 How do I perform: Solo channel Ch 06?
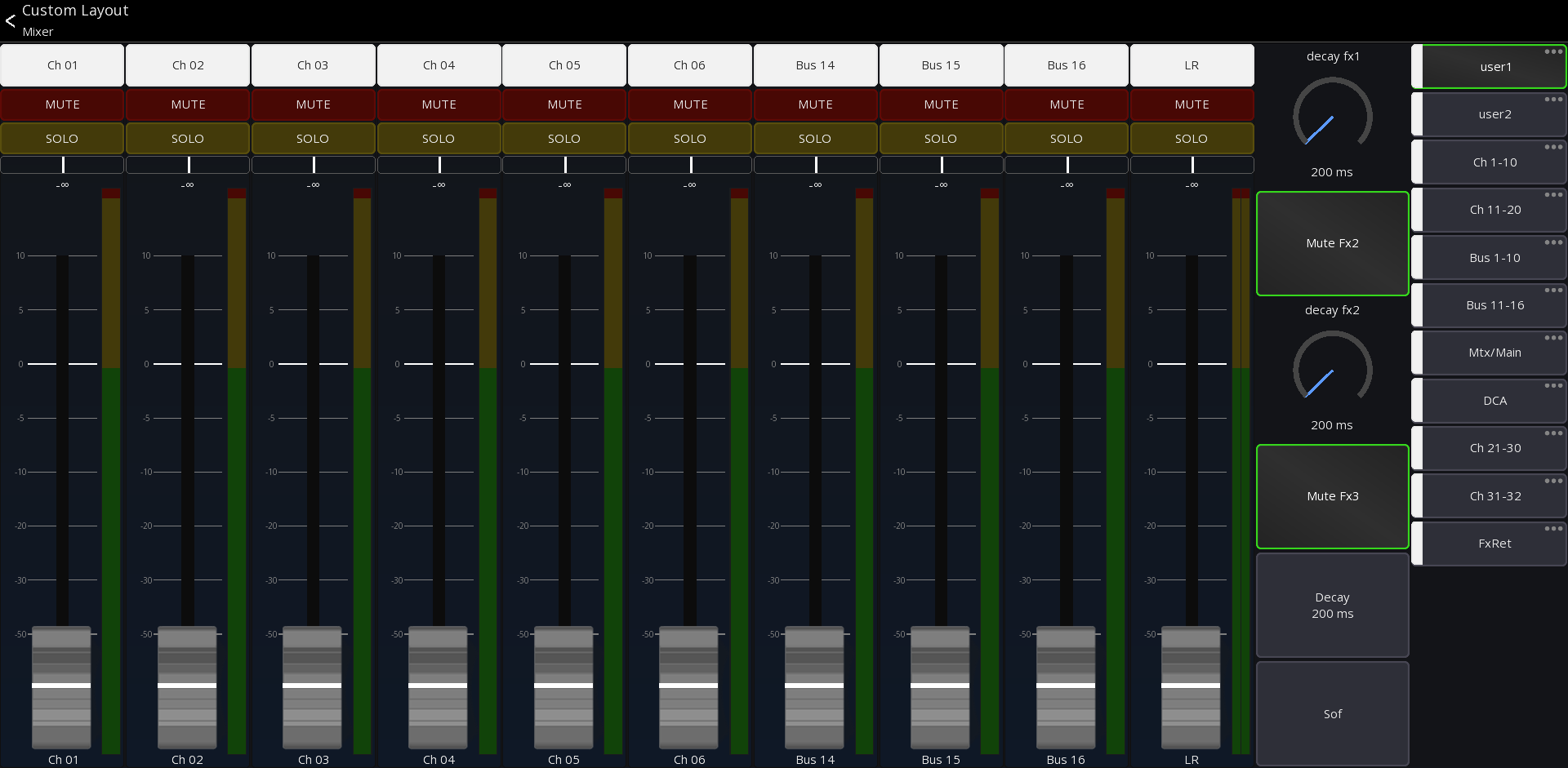[690, 139]
